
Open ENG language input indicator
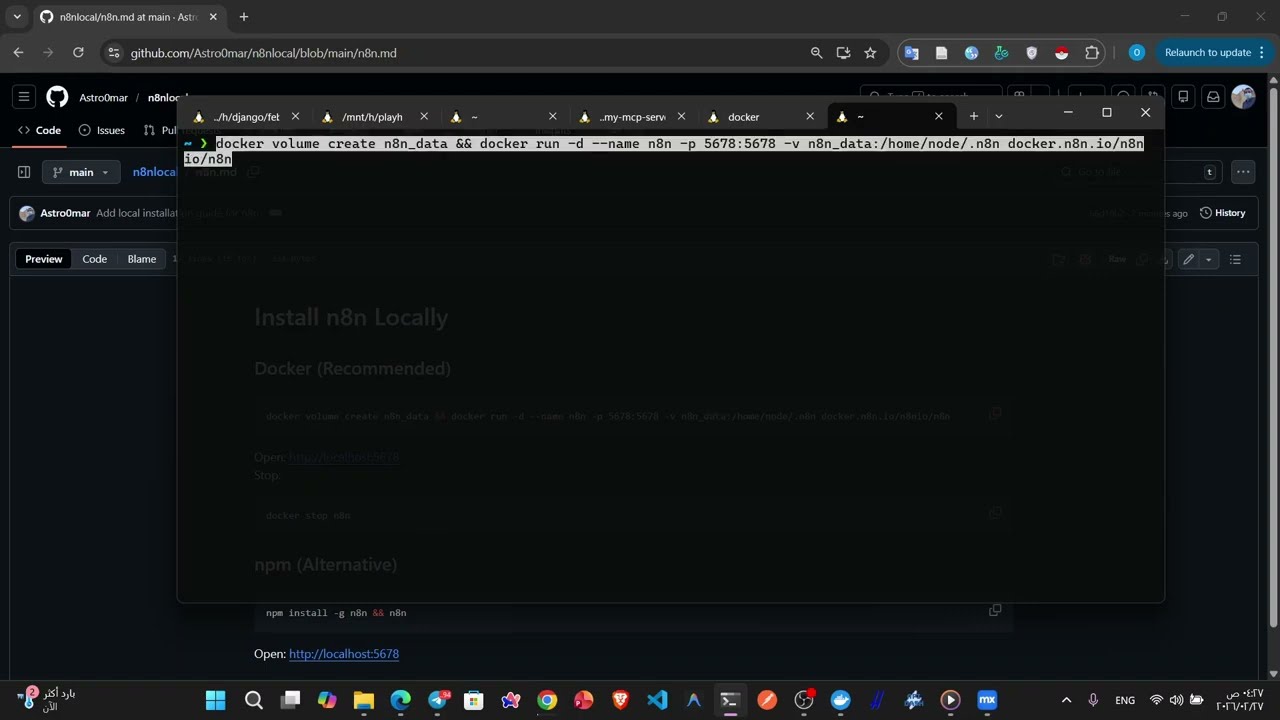[1125, 700]
